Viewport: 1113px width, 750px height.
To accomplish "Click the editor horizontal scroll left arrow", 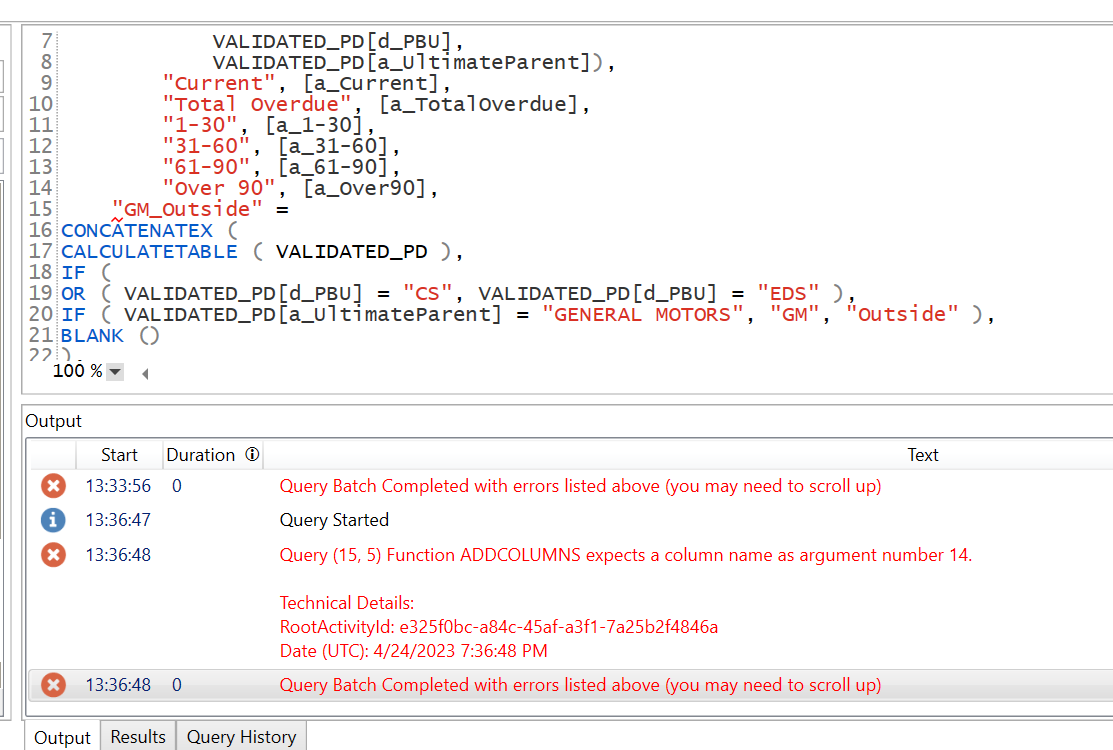I will [x=145, y=373].
